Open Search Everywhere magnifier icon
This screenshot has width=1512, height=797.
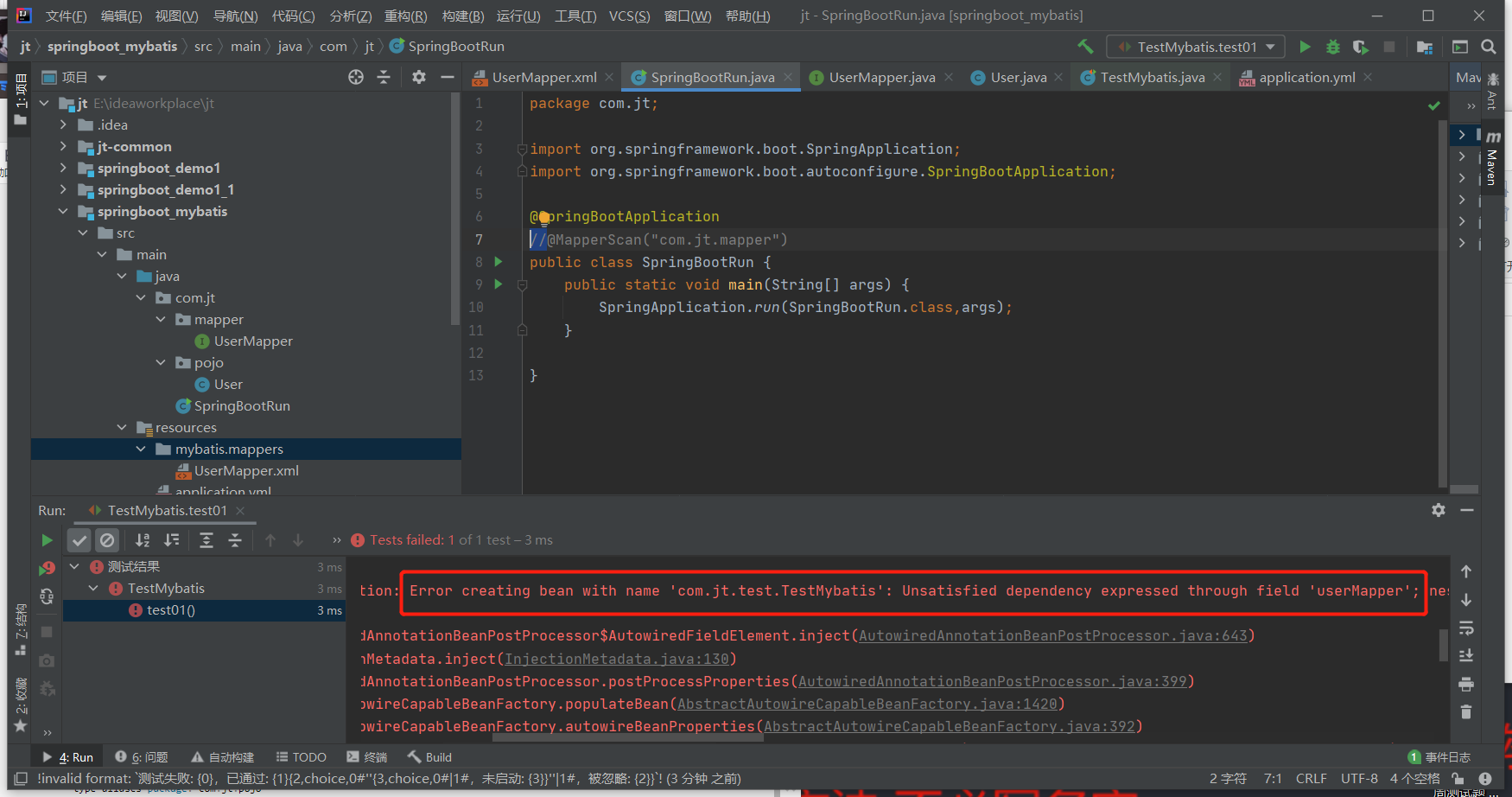tap(1488, 47)
